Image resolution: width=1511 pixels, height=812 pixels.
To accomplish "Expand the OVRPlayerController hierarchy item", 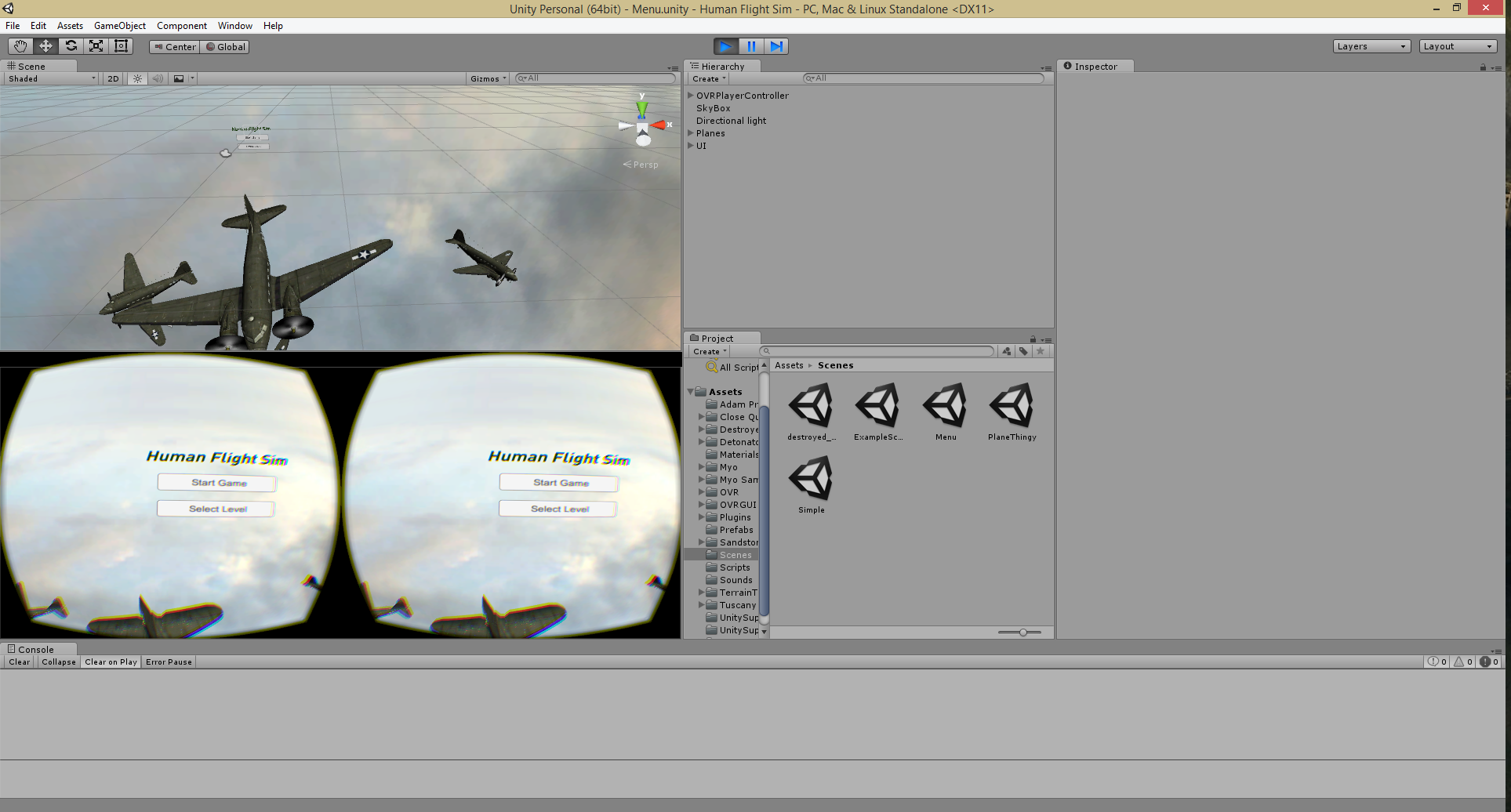I will [691, 96].
